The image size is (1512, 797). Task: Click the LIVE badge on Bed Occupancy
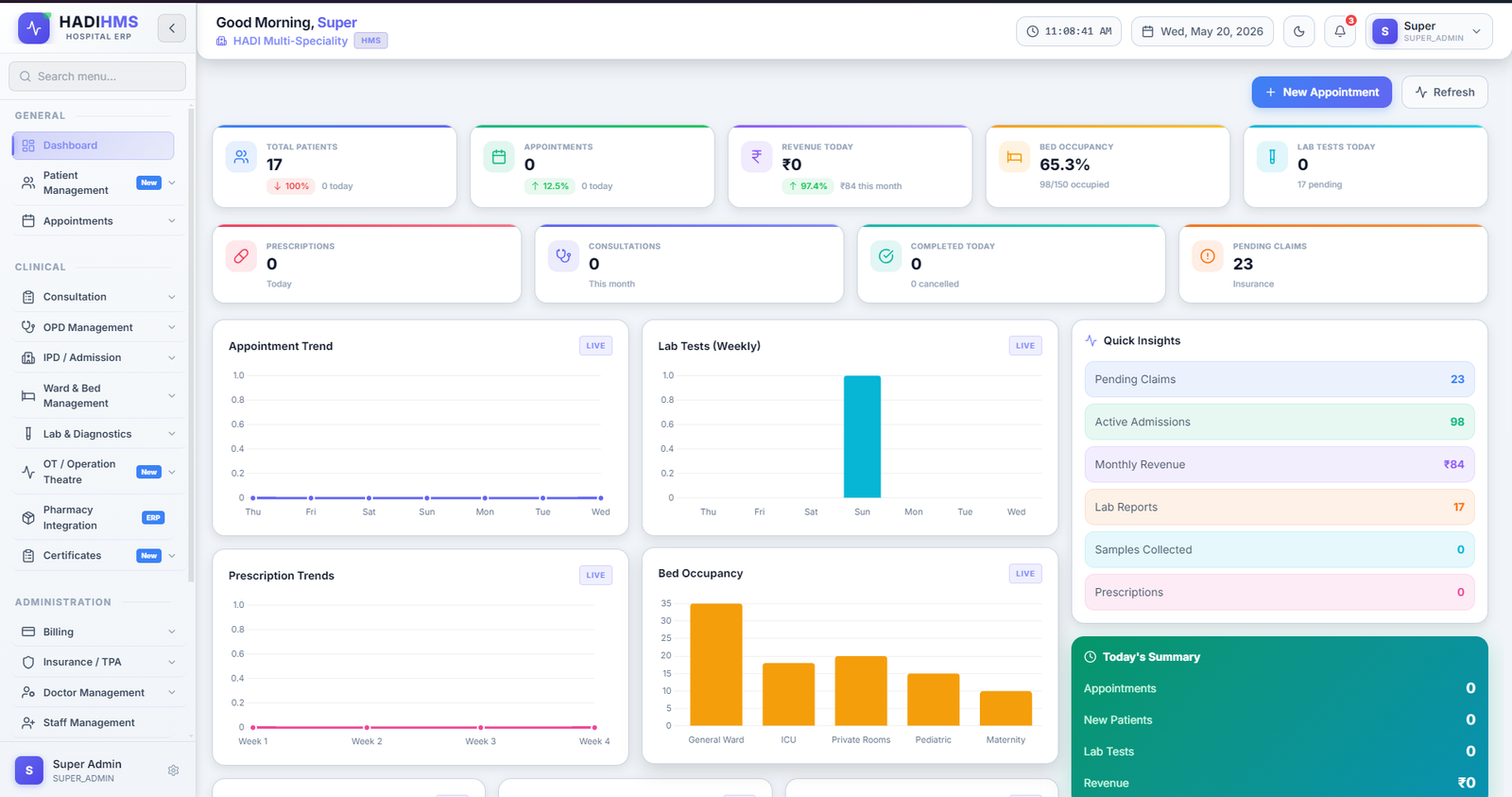(x=1025, y=573)
